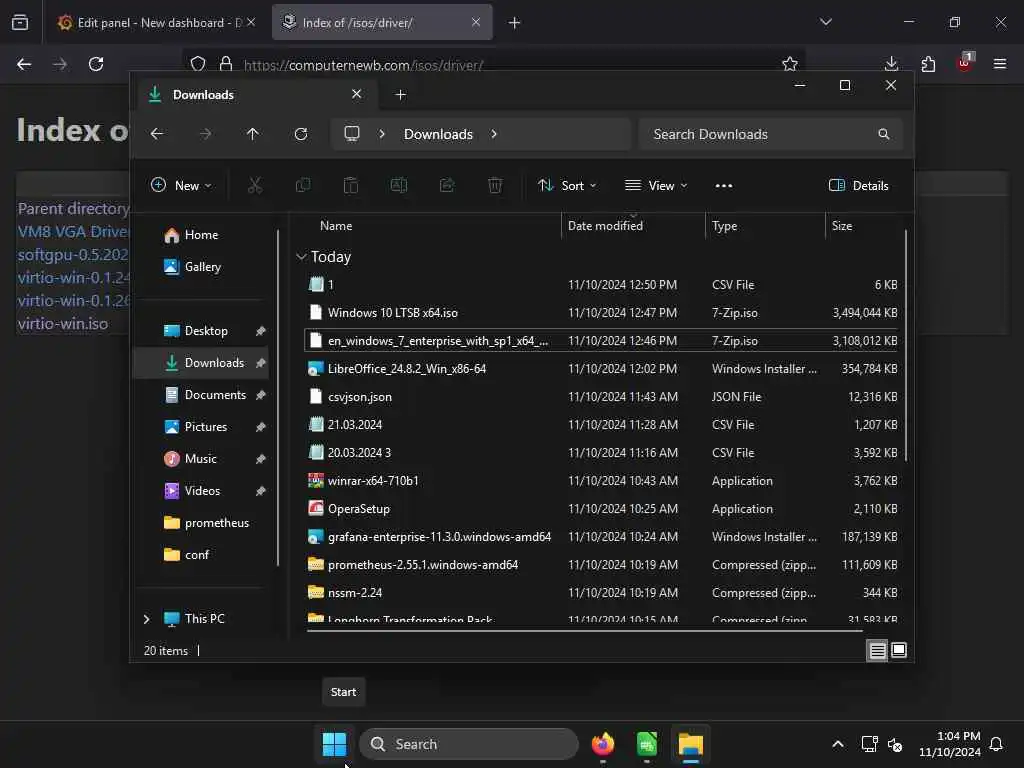Click the search magnifier in Search Downloads
1024x768 pixels.
coord(884,134)
